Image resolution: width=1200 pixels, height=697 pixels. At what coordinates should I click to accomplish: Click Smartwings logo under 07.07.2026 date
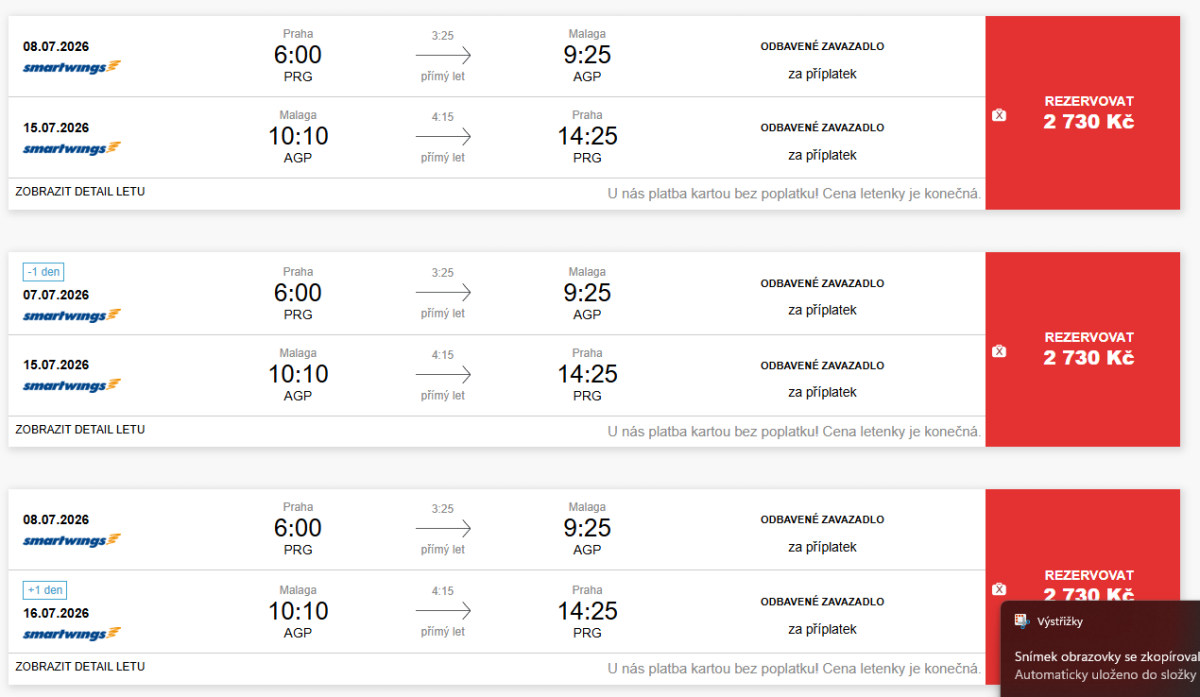pos(71,316)
